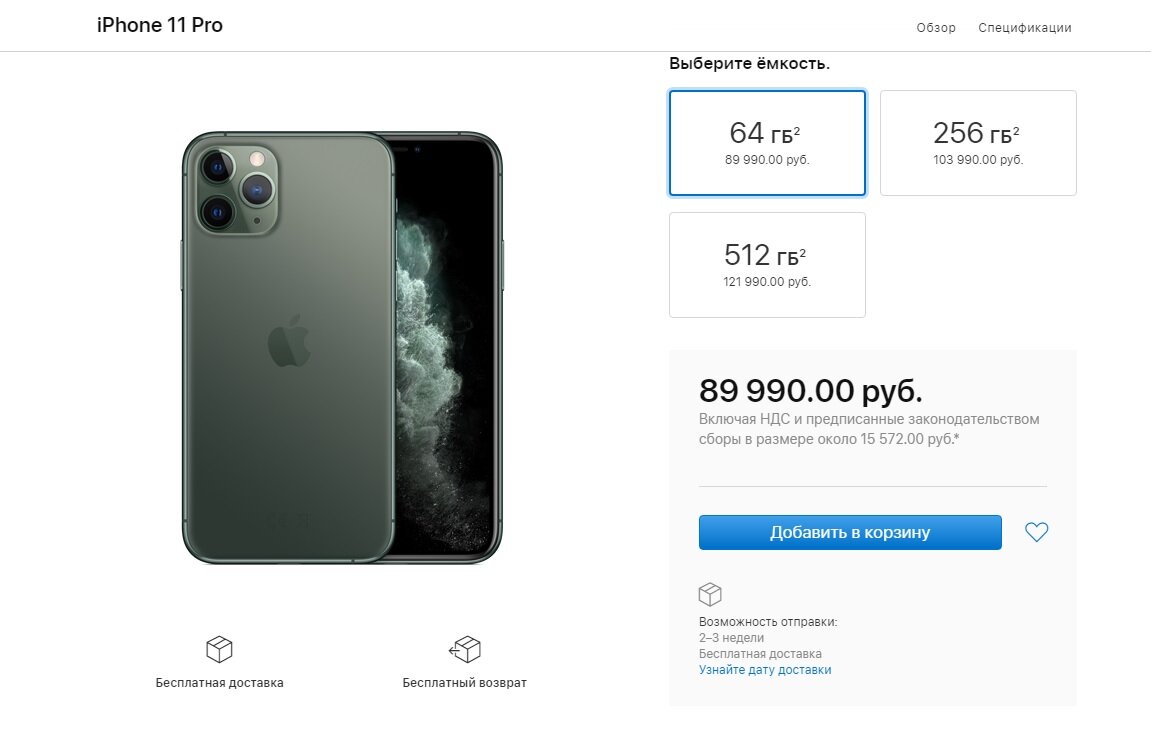The width and height of the screenshot is (1151, 751).
Task: Click the Бесплатный возврат label
Action: 465,683
